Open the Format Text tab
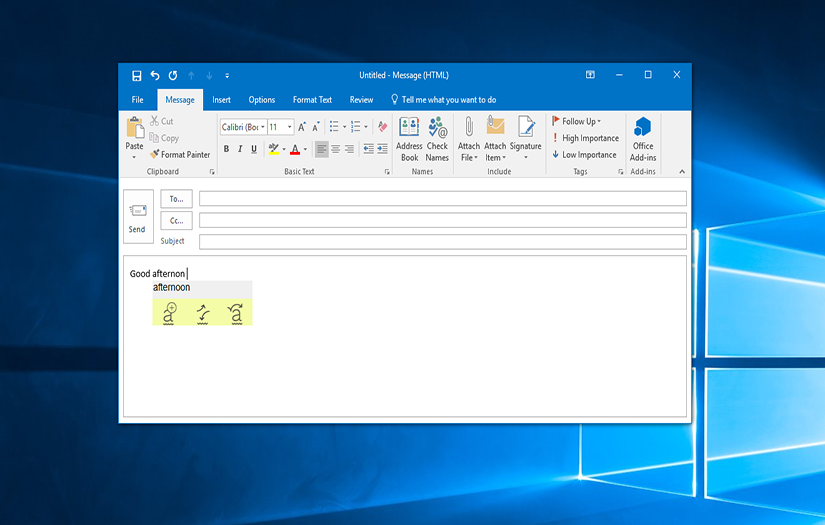Image resolution: width=825 pixels, height=525 pixels. click(x=312, y=99)
